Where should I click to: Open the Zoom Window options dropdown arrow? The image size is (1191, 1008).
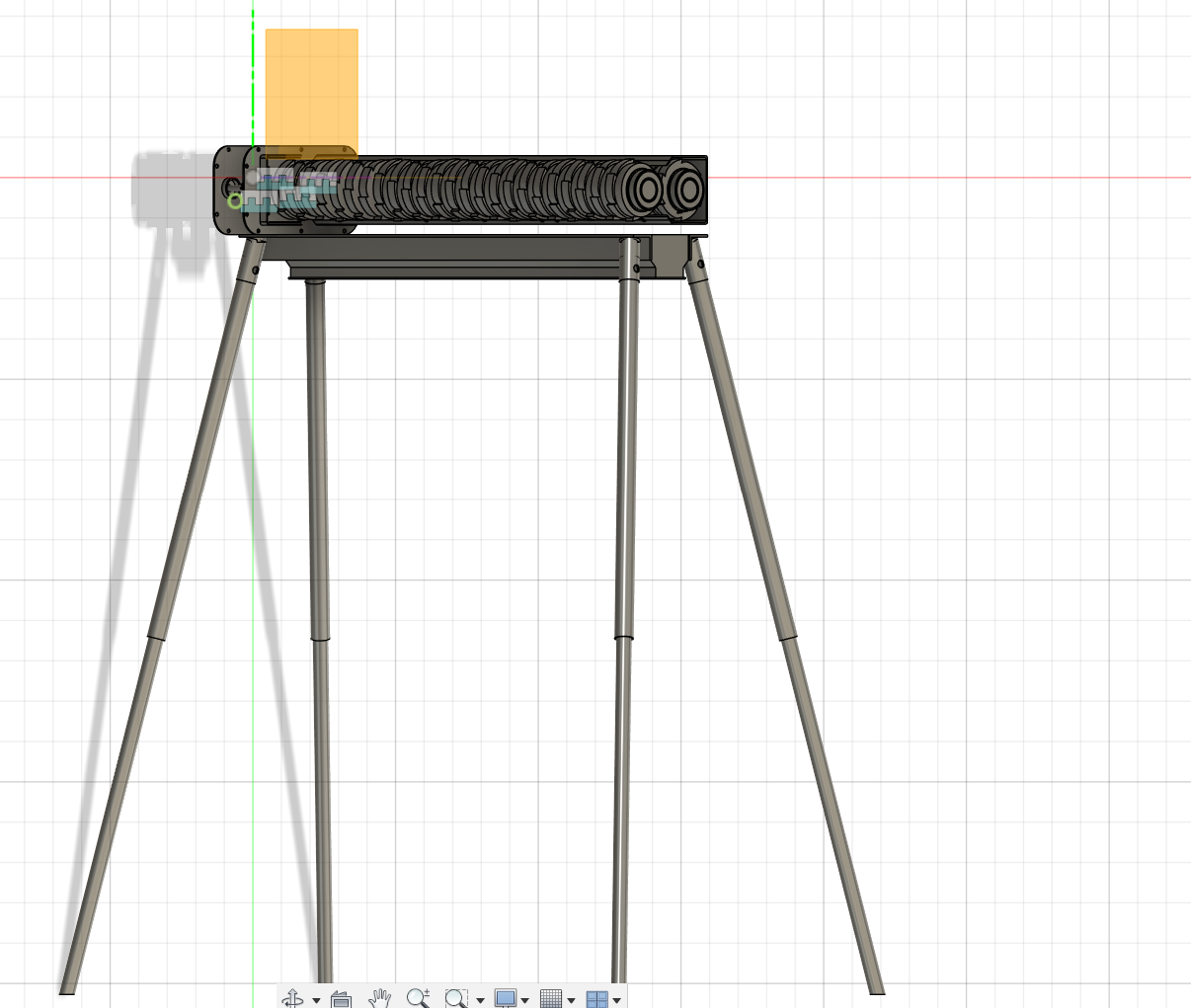480,1000
